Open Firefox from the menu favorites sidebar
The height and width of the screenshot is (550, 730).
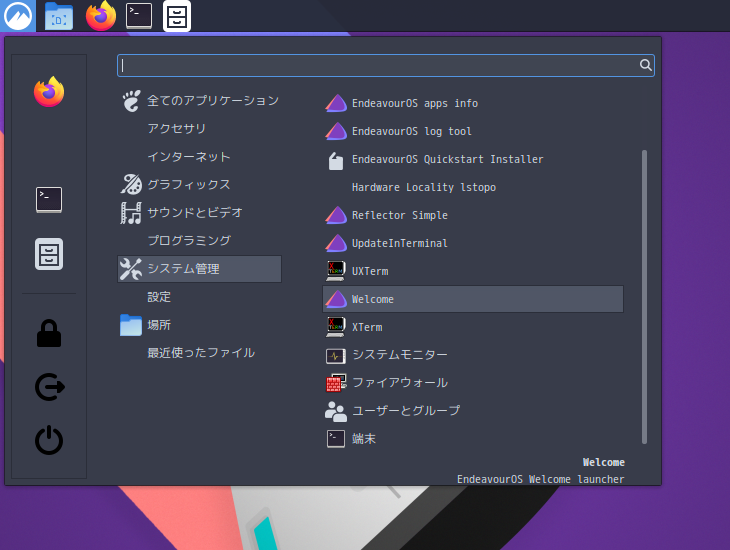pyautogui.click(x=49, y=92)
